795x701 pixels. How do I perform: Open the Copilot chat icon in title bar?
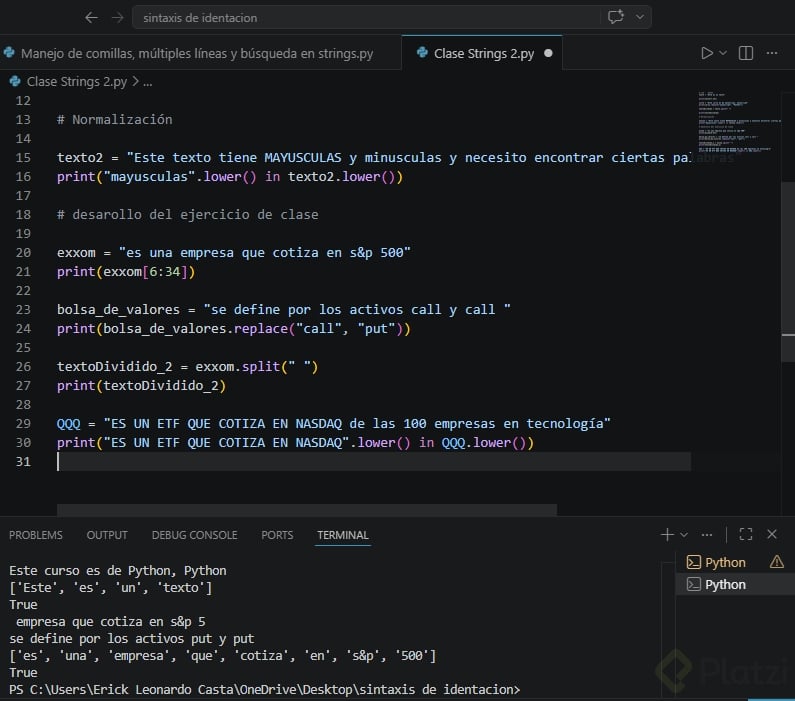coord(616,17)
